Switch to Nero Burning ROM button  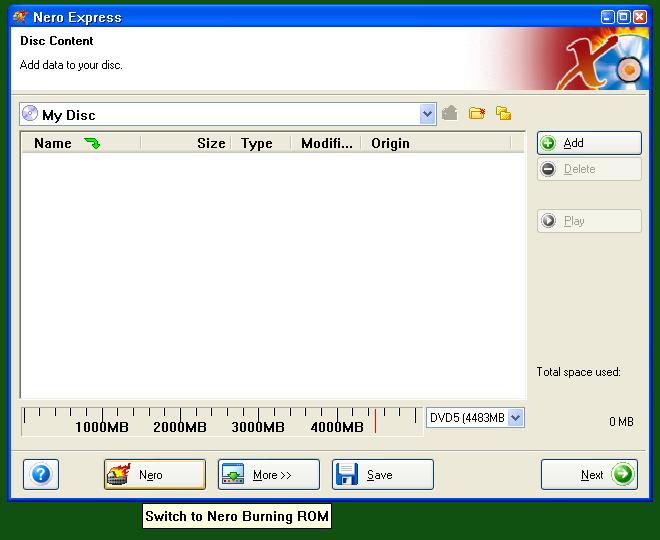pyautogui.click(x=155, y=474)
